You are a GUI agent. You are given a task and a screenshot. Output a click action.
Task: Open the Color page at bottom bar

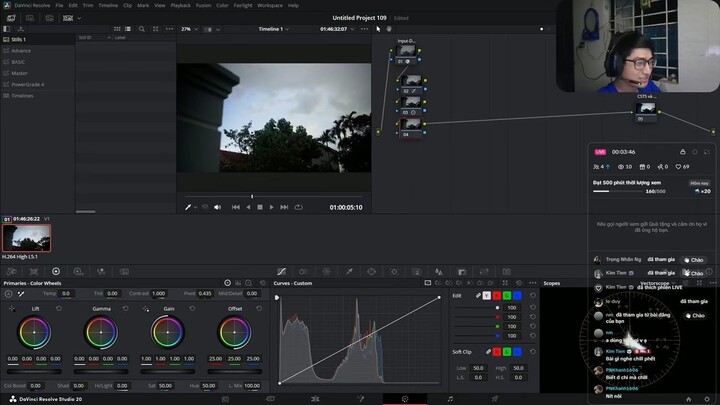pos(405,399)
